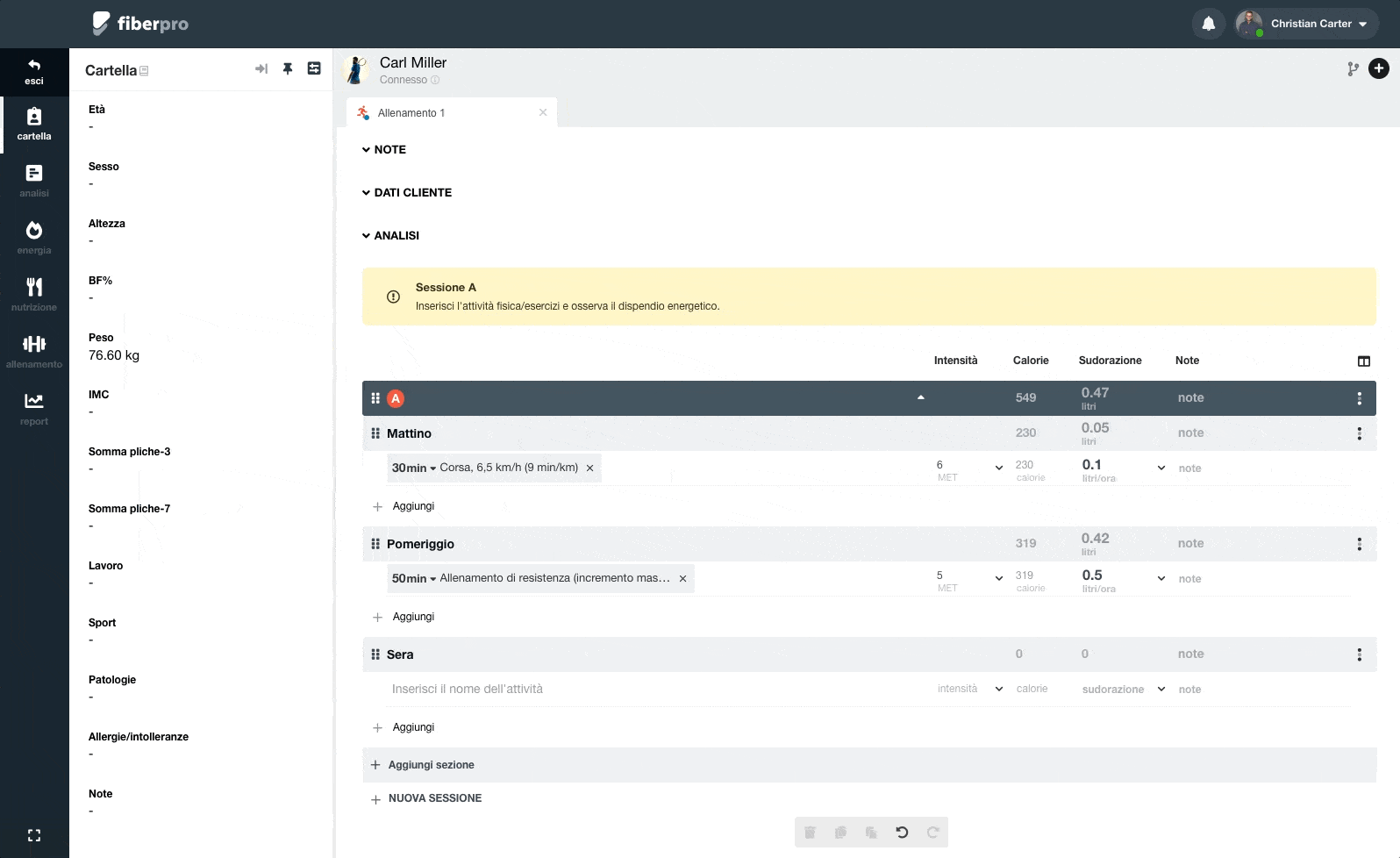This screenshot has height=858, width=1400.
Task: Open the allenamento dumbbell icon
Action: point(34,344)
